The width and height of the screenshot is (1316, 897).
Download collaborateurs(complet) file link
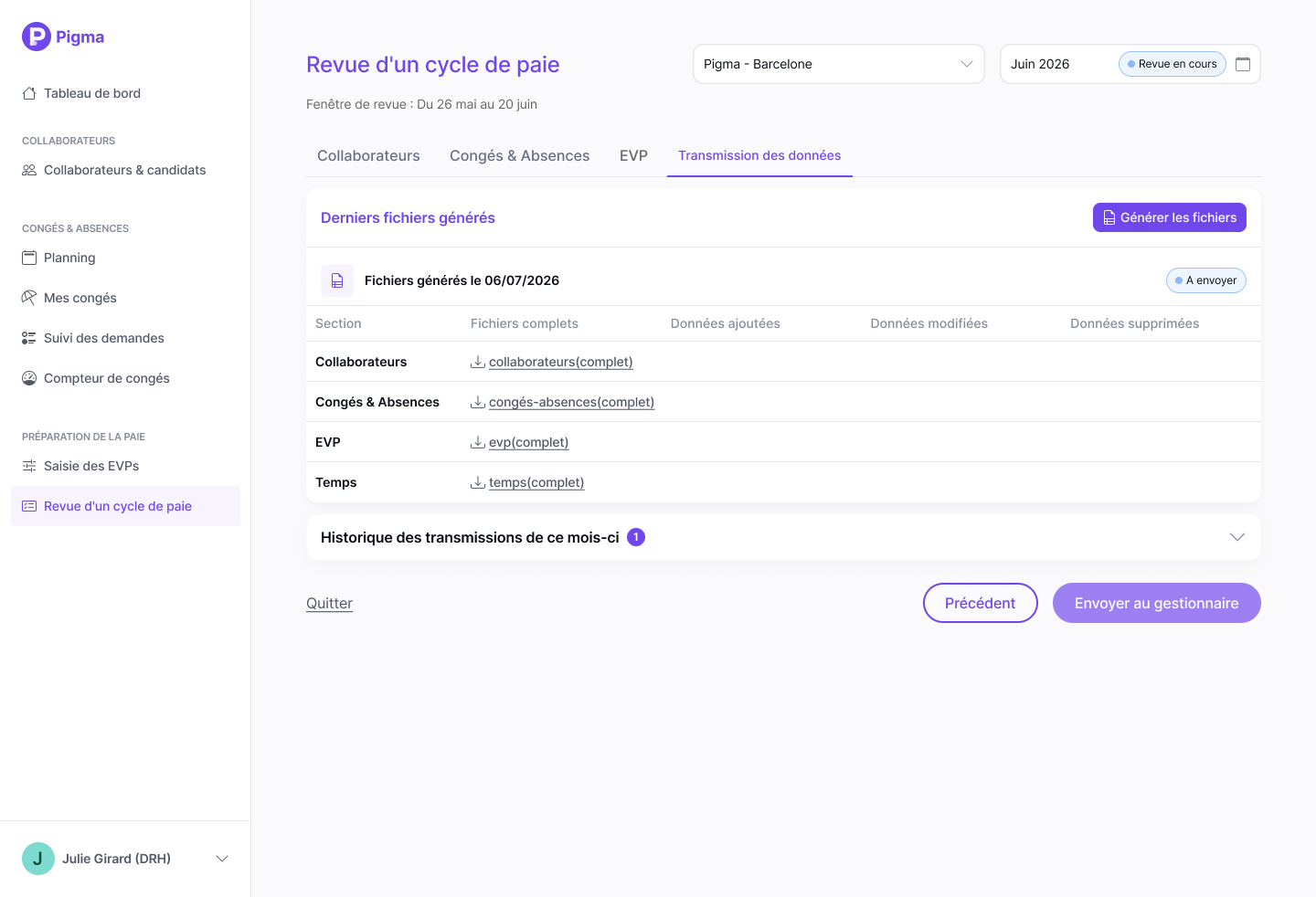click(x=561, y=362)
